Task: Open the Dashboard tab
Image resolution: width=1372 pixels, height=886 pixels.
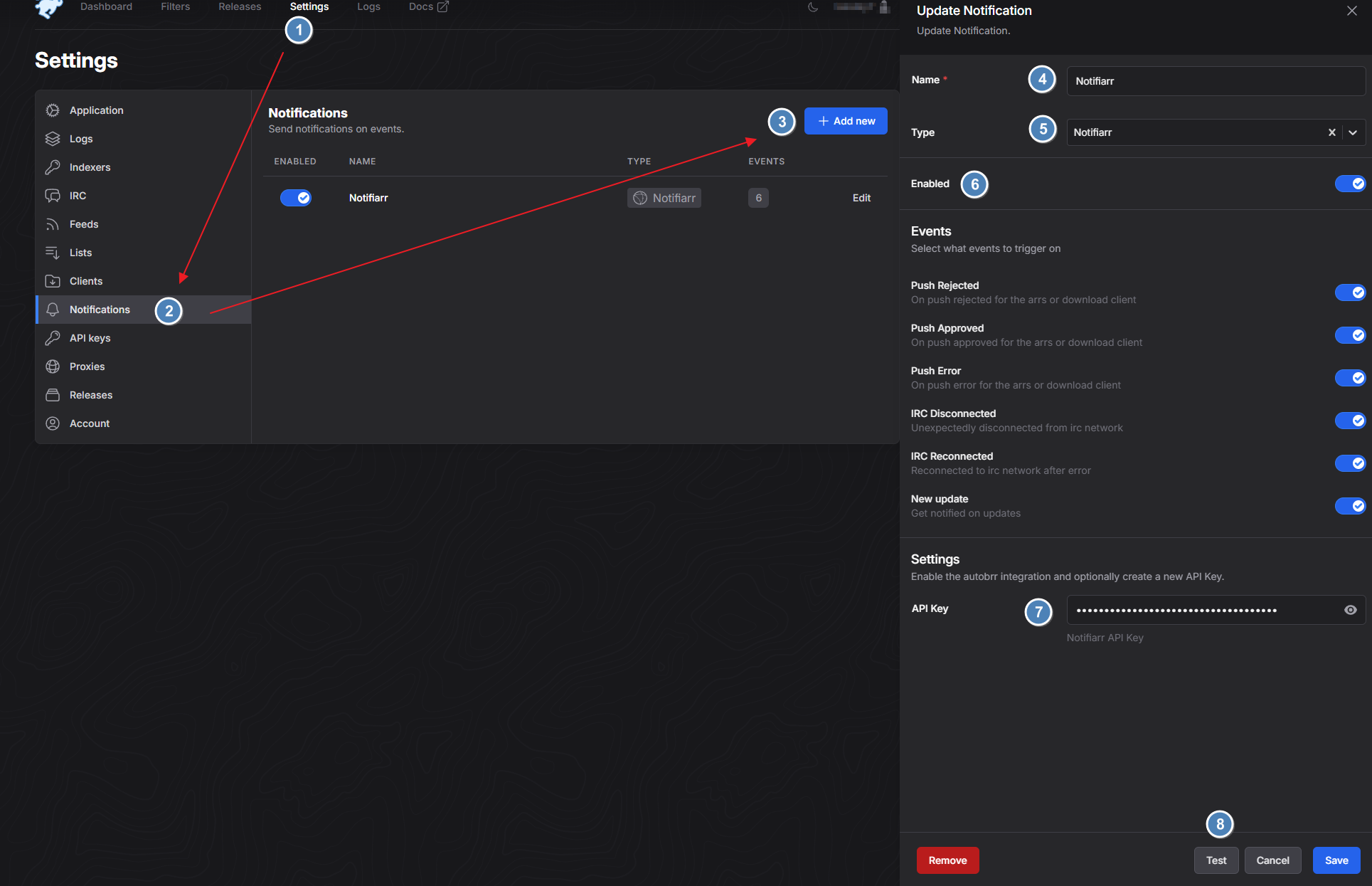Action: 106,6
